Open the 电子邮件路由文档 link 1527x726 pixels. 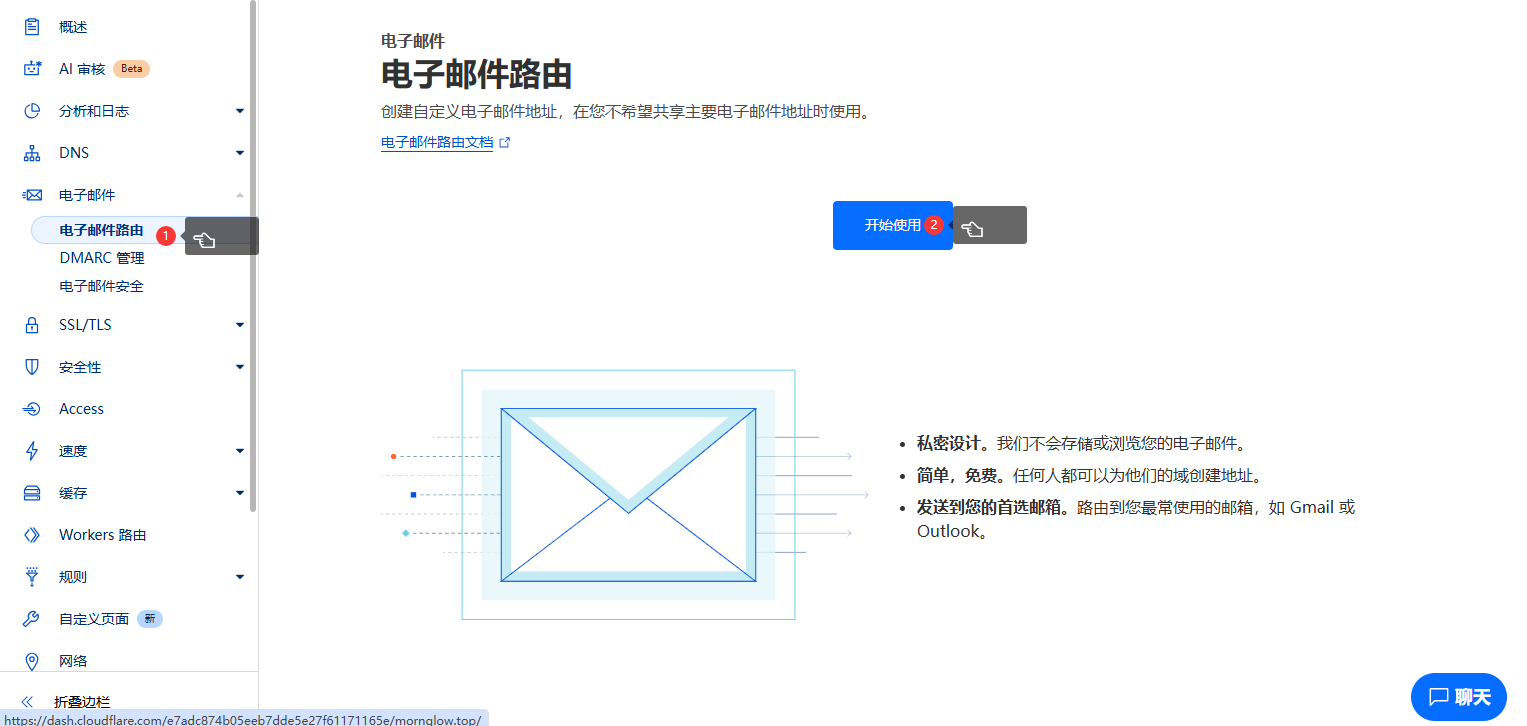[x=438, y=142]
